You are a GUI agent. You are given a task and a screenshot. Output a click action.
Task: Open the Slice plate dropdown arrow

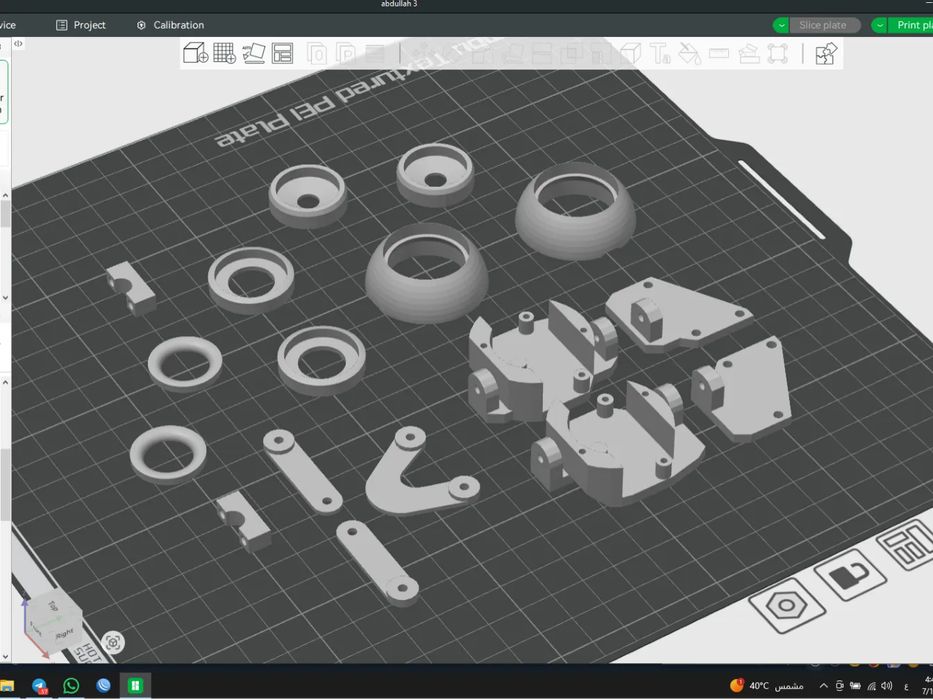tap(781, 25)
